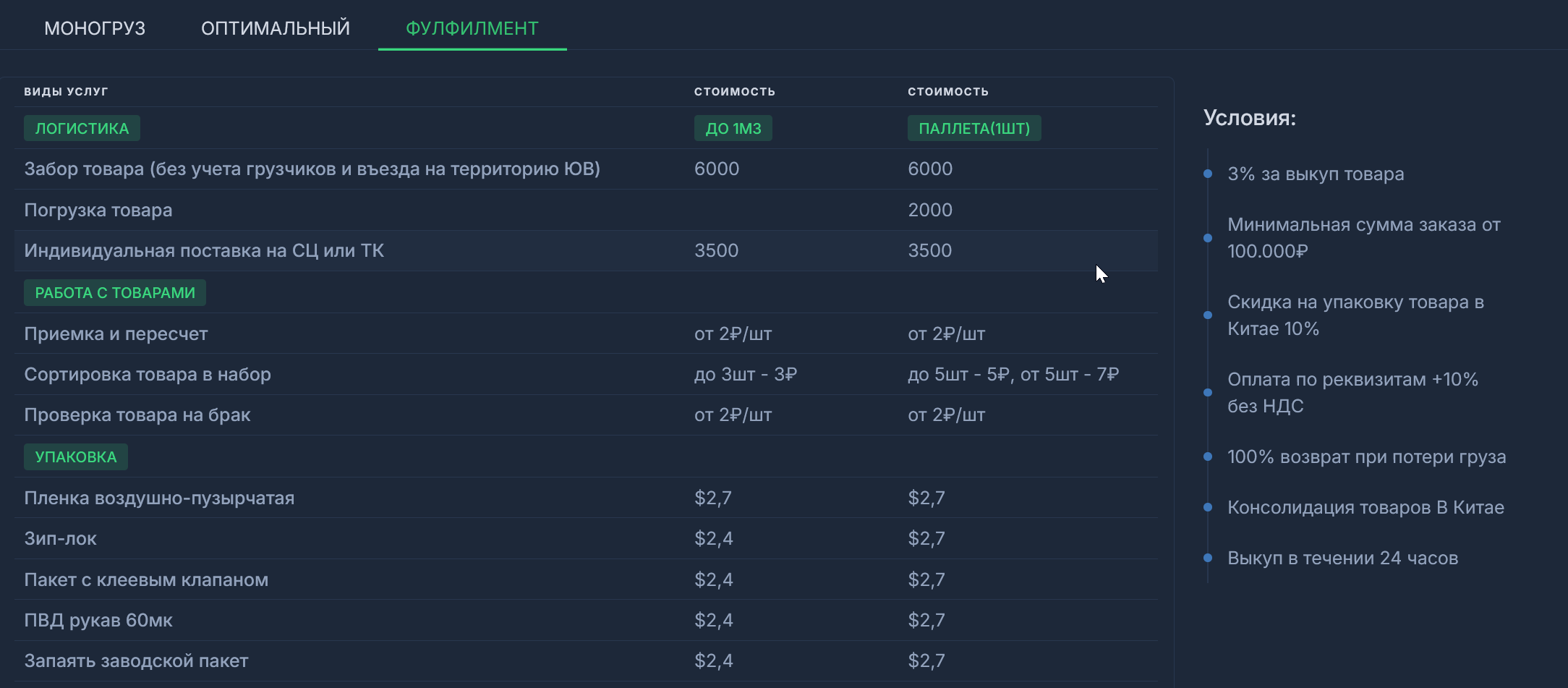Select the Индивидуальная поставка на СЦ row

(204, 250)
